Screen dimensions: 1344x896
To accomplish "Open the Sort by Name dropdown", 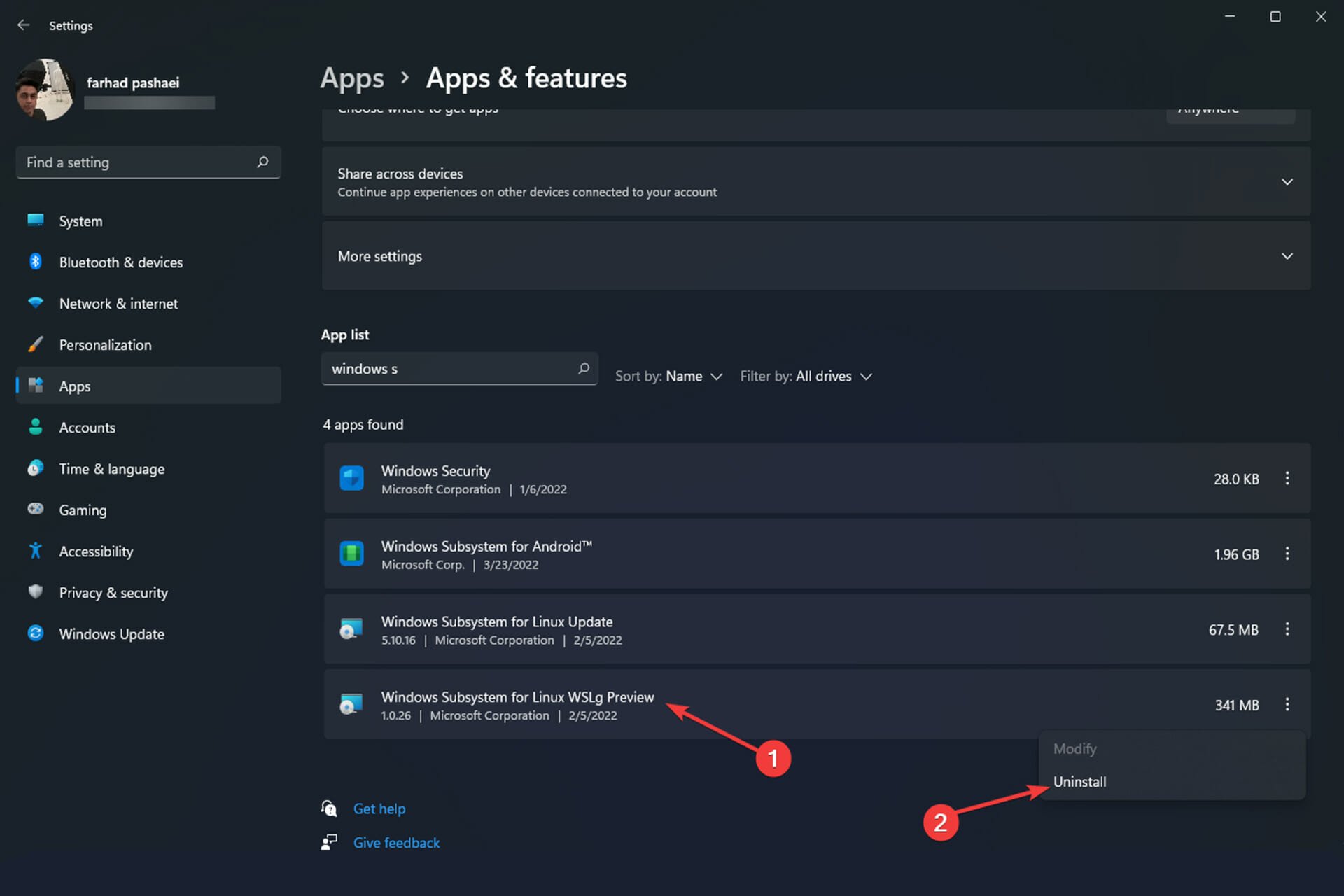I will (668, 377).
